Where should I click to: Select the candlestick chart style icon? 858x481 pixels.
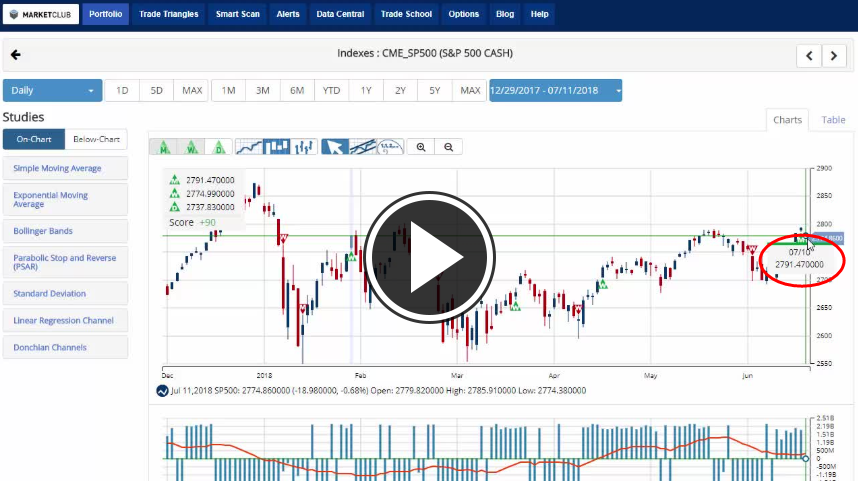pos(277,147)
